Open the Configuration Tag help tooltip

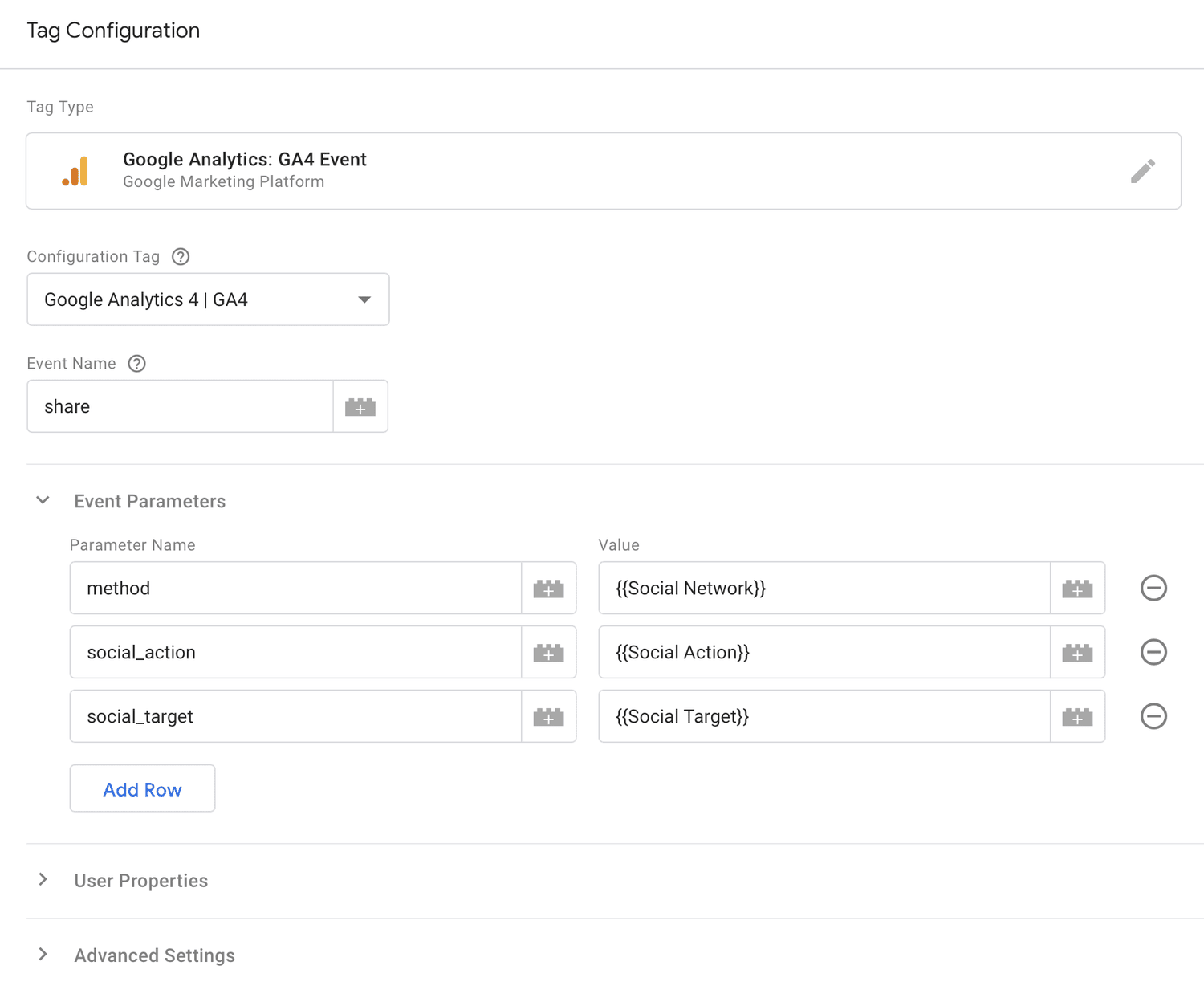pos(180,256)
